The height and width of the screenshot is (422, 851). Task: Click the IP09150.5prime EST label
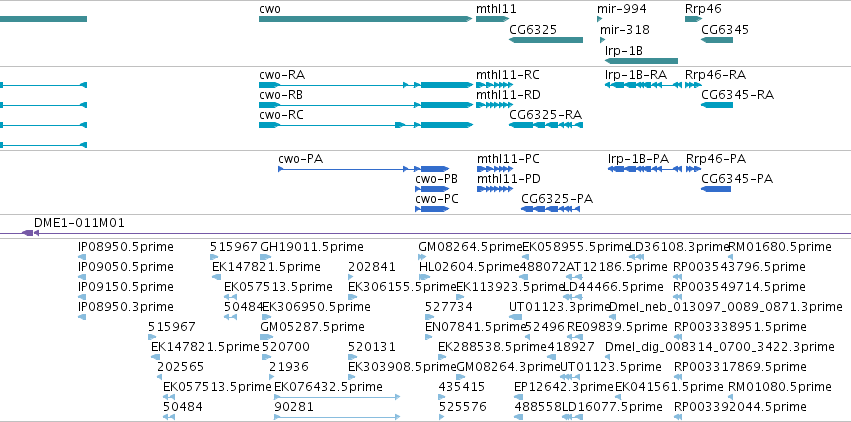point(126,287)
